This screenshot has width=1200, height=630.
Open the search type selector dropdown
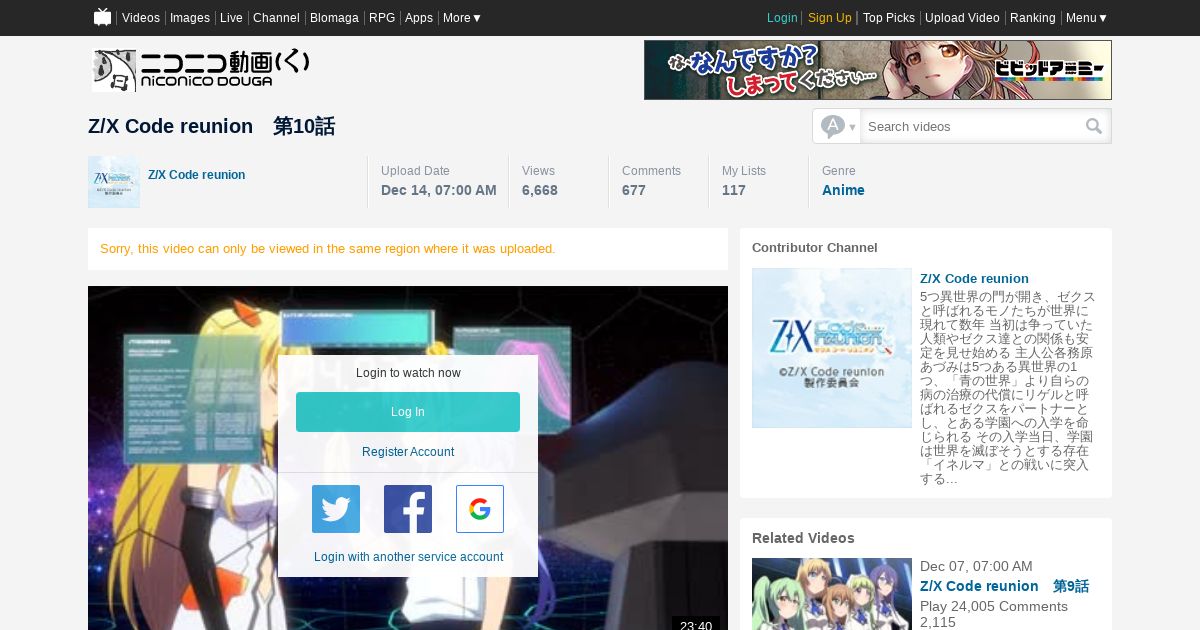[x=837, y=126]
